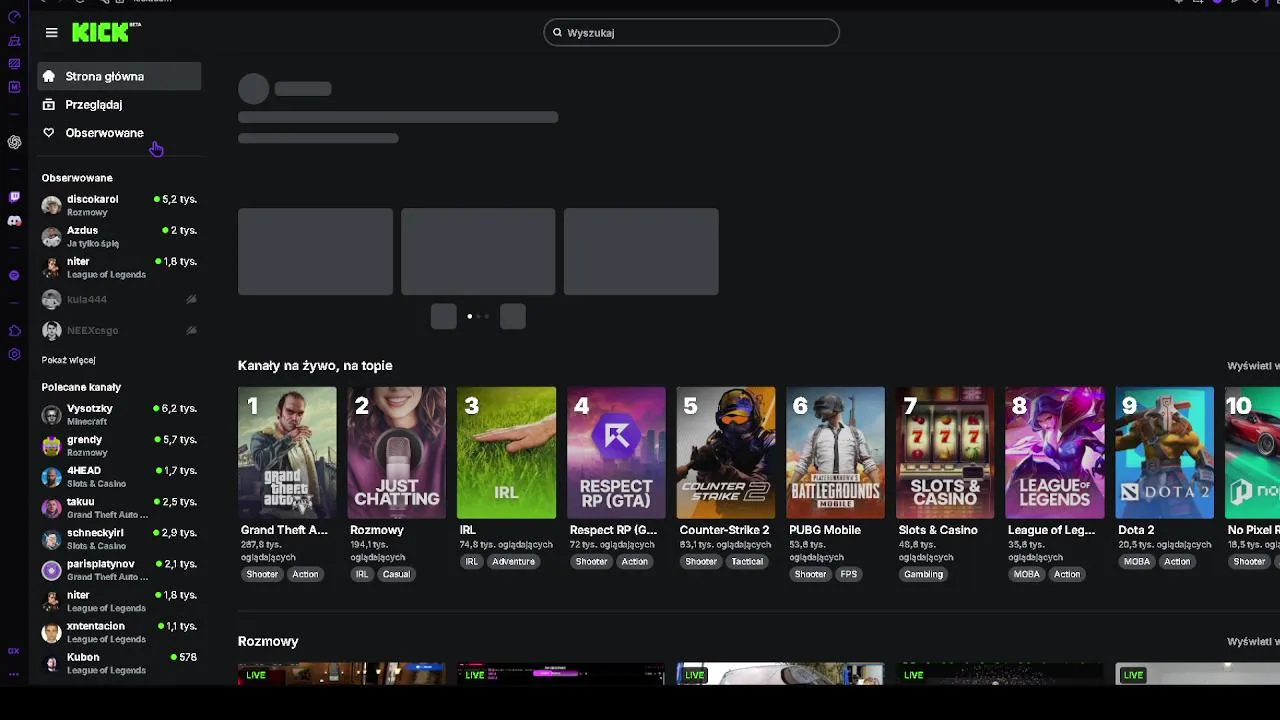1280x720 pixels.
Task: Open GX Control speedometer icon in browser sidebar
Action: pyautogui.click(x=14, y=17)
